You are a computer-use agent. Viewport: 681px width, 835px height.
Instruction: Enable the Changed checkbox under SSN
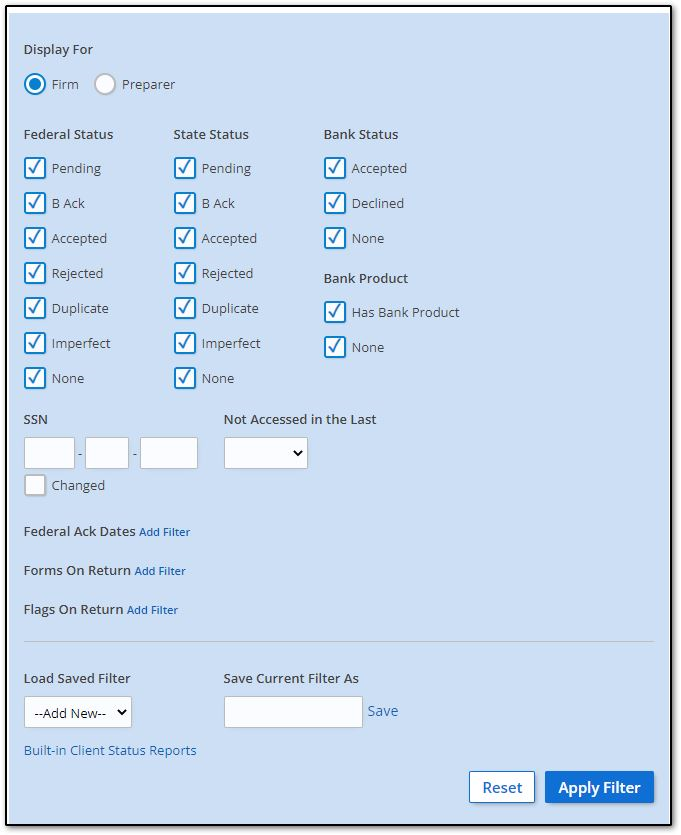35,485
